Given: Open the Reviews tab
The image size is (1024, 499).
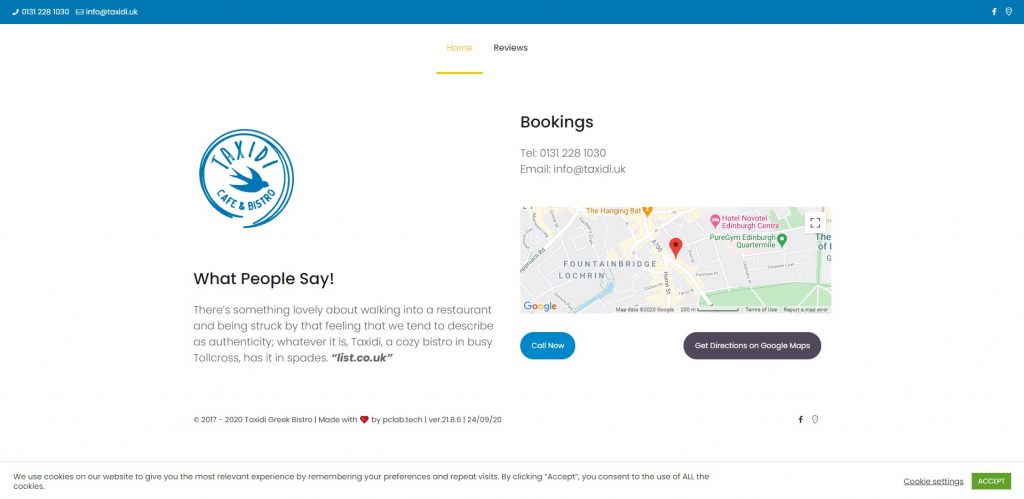Looking at the screenshot, I should tap(511, 48).
